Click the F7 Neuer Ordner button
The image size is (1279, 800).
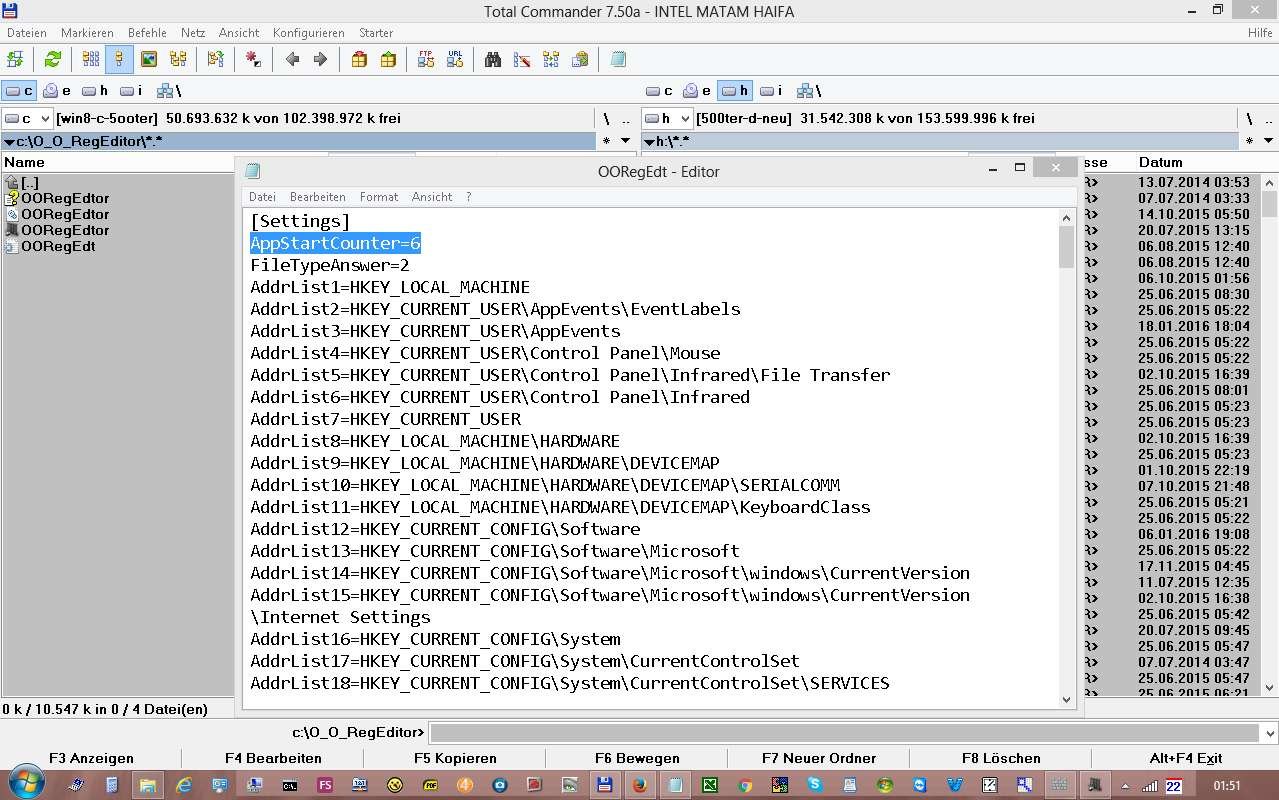click(x=819, y=758)
